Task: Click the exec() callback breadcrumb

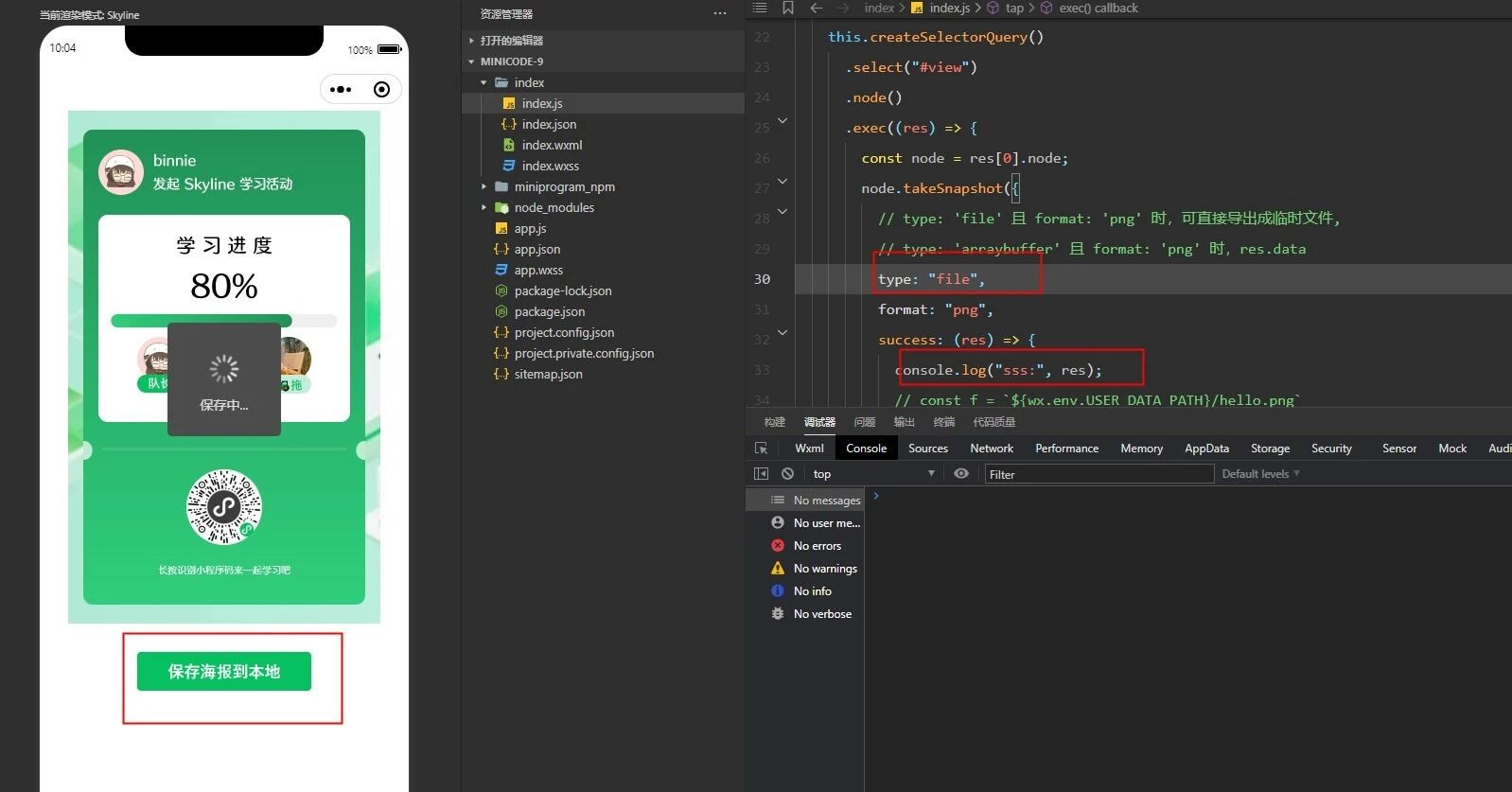Action: click(x=1089, y=8)
